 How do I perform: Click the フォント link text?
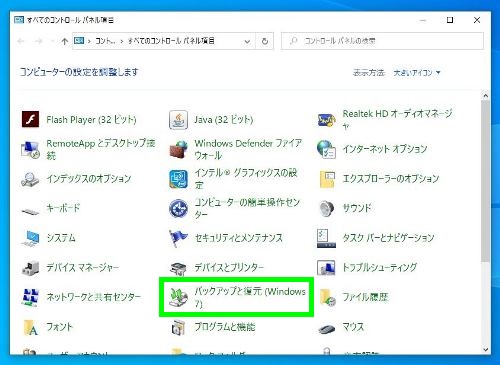click(x=59, y=327)
